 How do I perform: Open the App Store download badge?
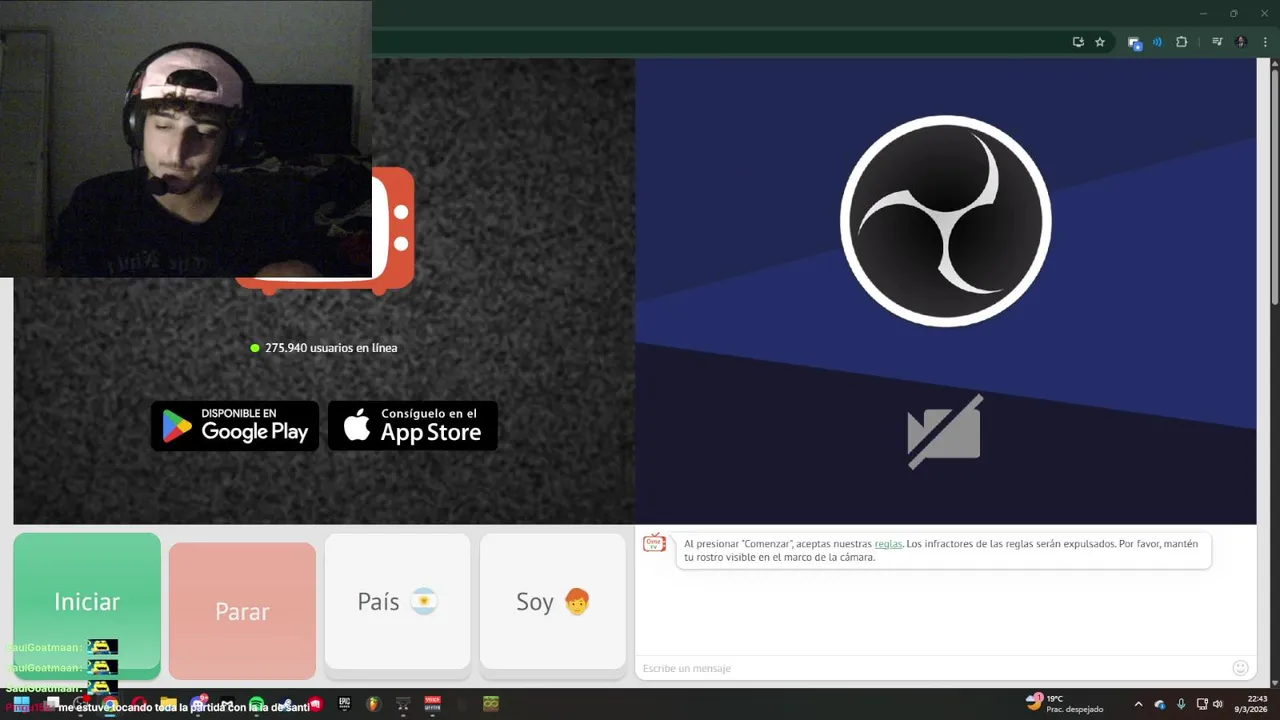point(413,426)
